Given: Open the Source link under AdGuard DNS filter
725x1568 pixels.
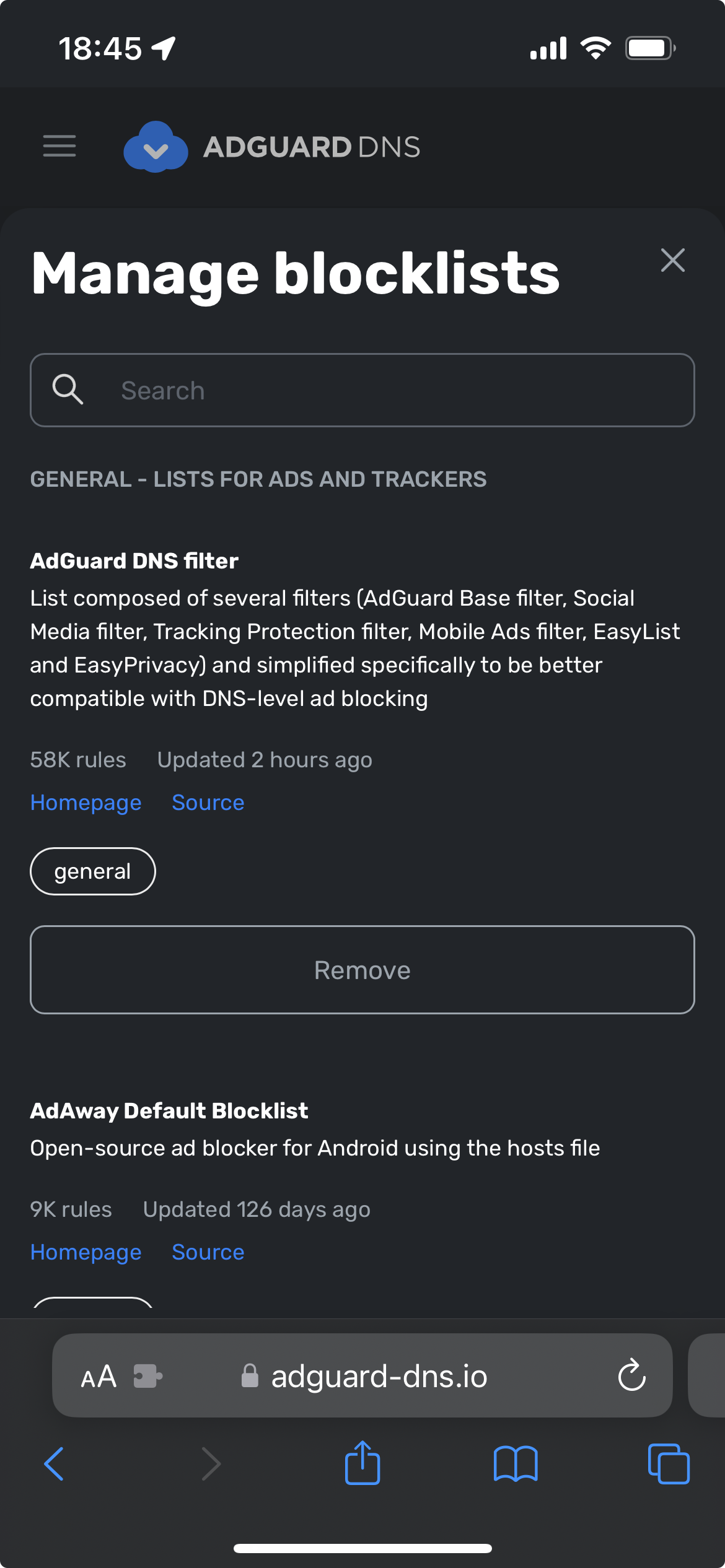Looking at the screenshot, I should pos(208,802).
